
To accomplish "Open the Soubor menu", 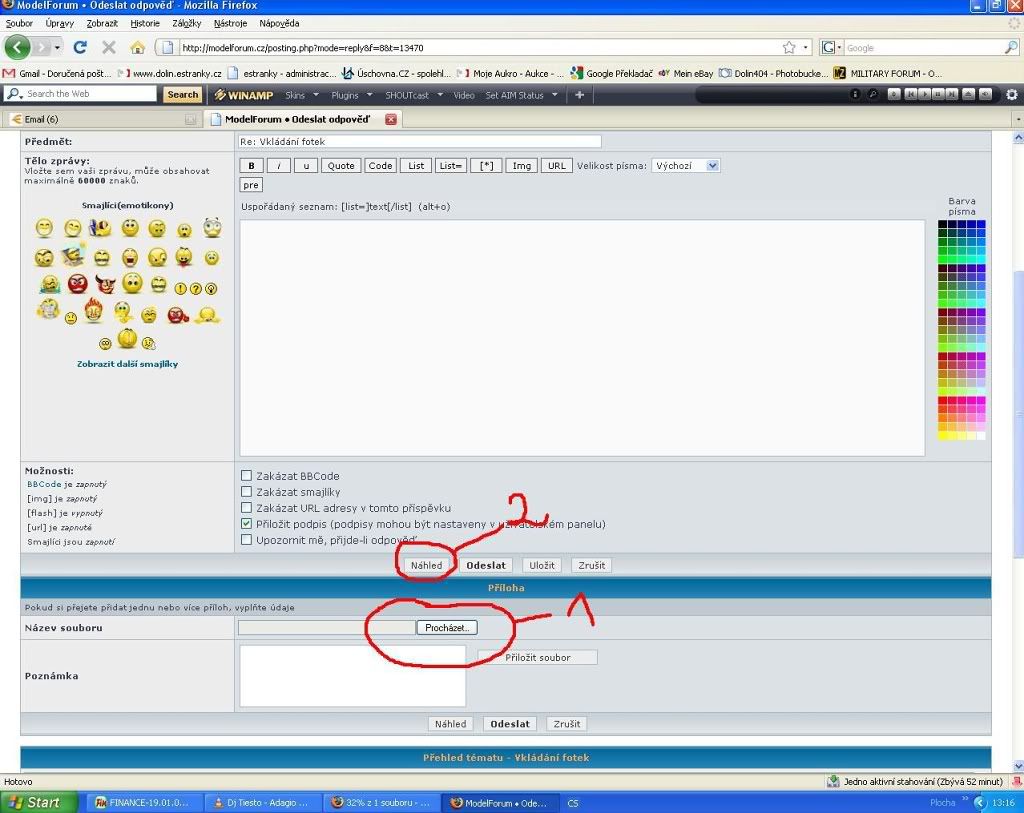I will [19, 23].
